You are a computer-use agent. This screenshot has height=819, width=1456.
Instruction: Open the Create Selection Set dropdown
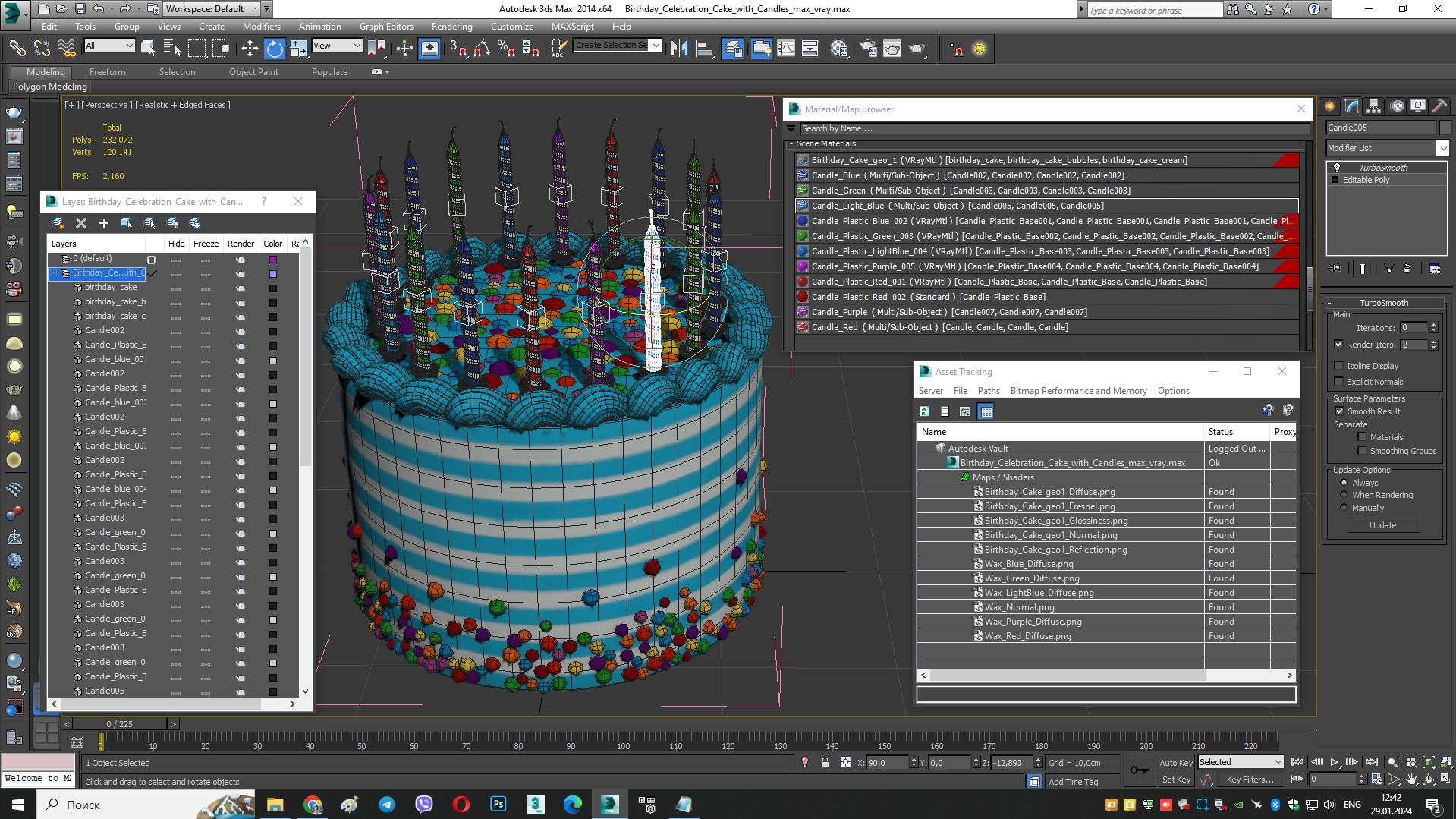pos(618,46)
